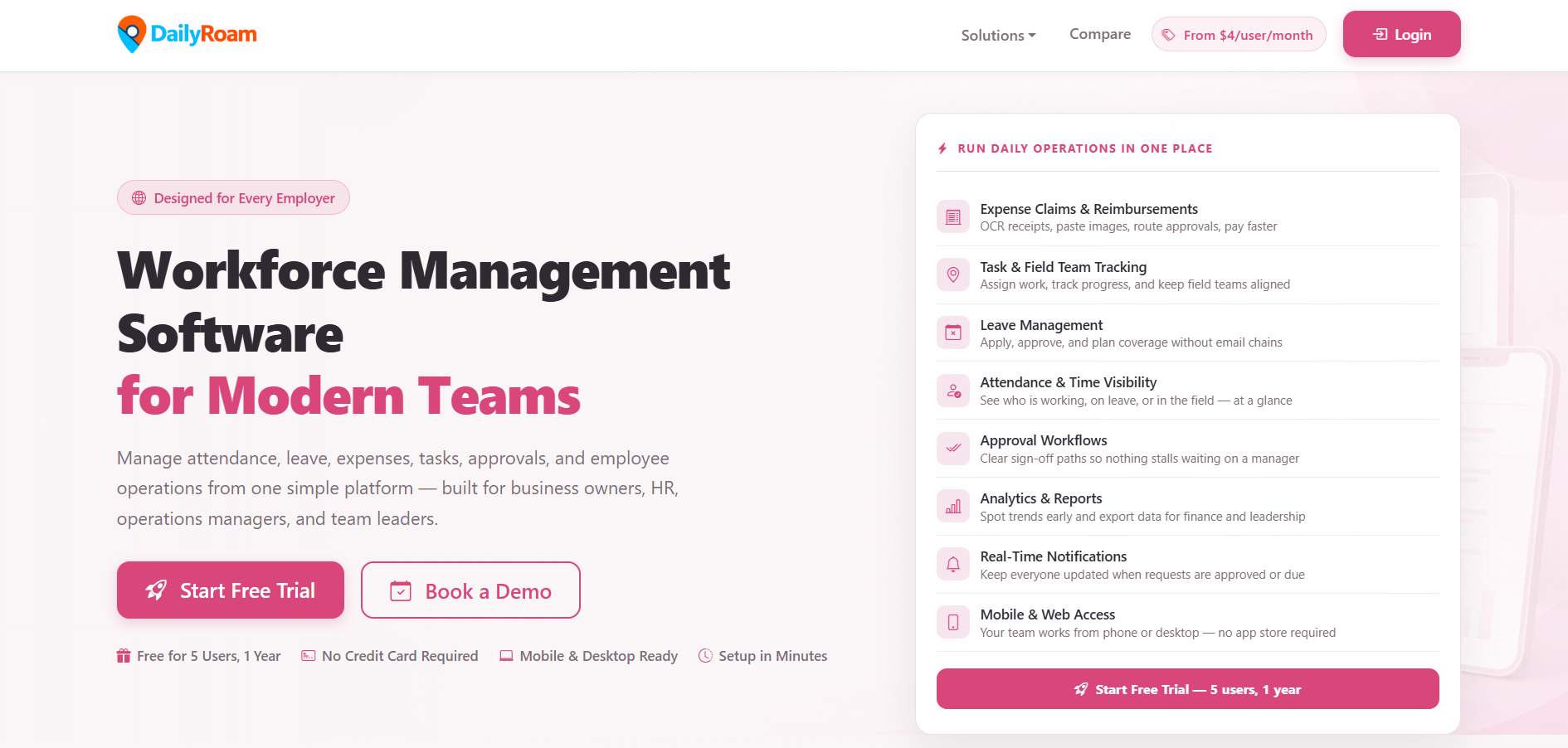Click the Login button
This screenshot has height=748, width=1568.
(x=1402, y=34)
